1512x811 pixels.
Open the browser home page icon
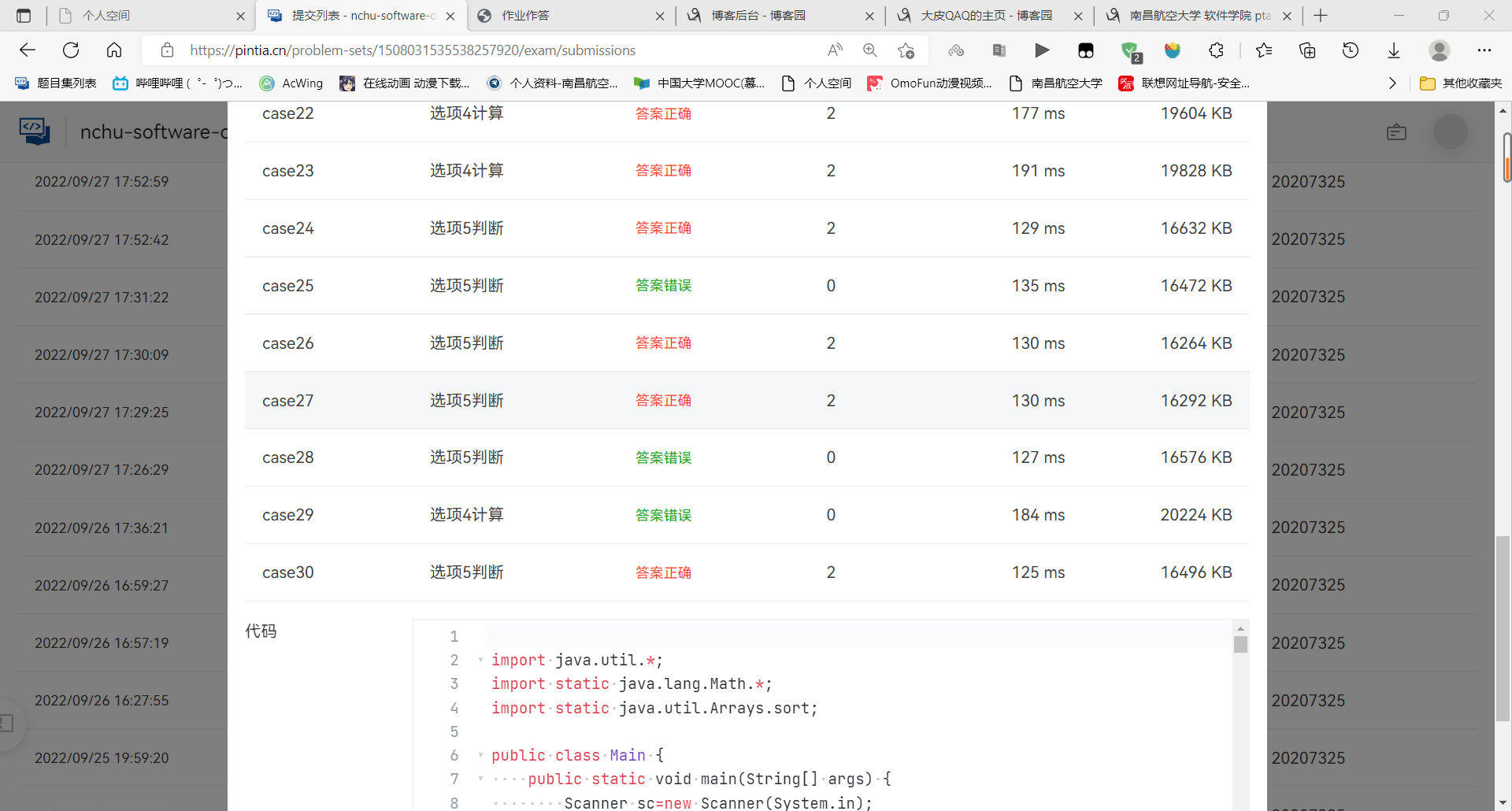coord(114,50)
